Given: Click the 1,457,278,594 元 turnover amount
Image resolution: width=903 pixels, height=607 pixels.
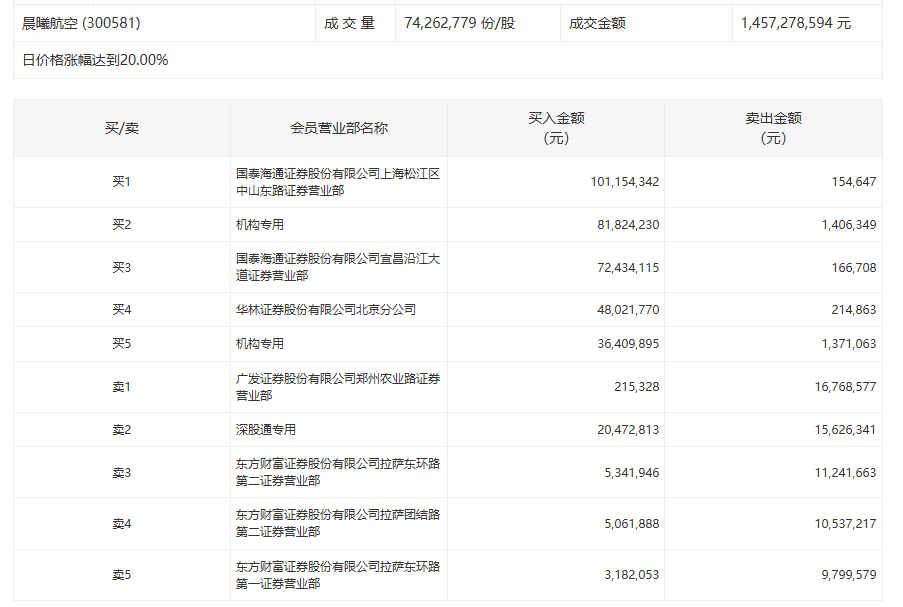Looking at the screenshot, I should coord(796,23).
